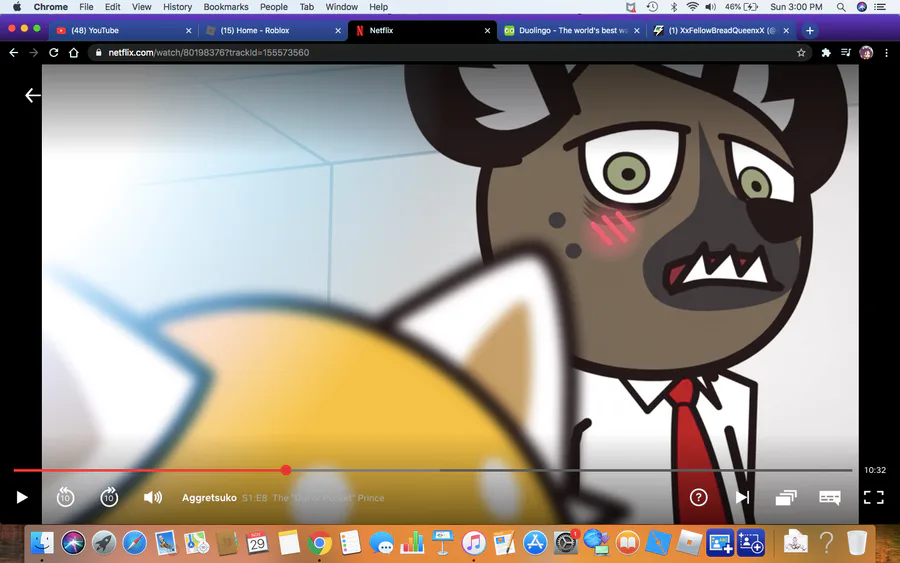Rewind 10 seconds in the Netflix player
900x563 pixels.
(65, 497)
